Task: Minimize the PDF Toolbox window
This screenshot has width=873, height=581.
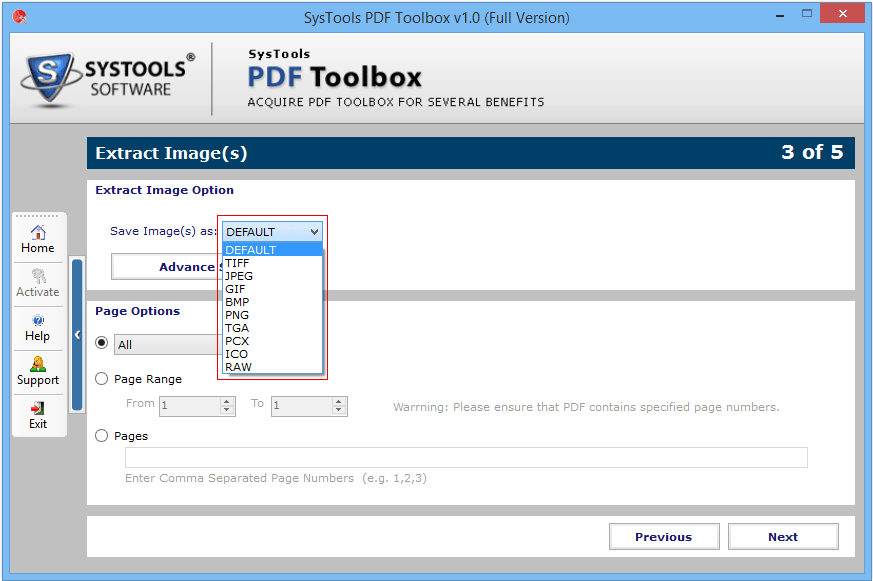Action: (780, 16)
